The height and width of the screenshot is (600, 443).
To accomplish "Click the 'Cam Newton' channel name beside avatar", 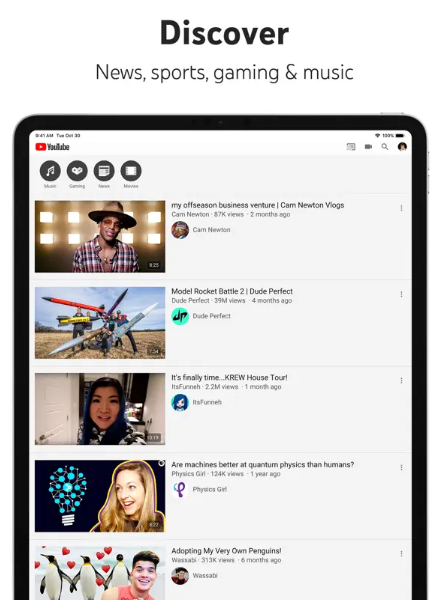I will click(x=211, y=230).
